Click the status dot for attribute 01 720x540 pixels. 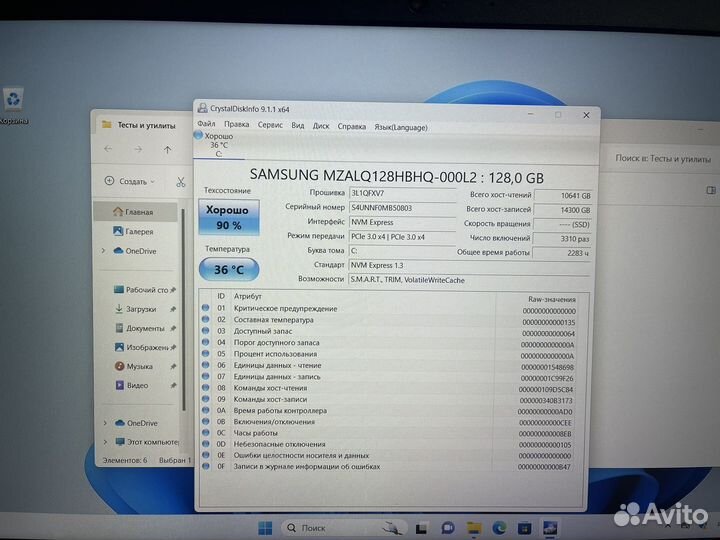(205, 308)
